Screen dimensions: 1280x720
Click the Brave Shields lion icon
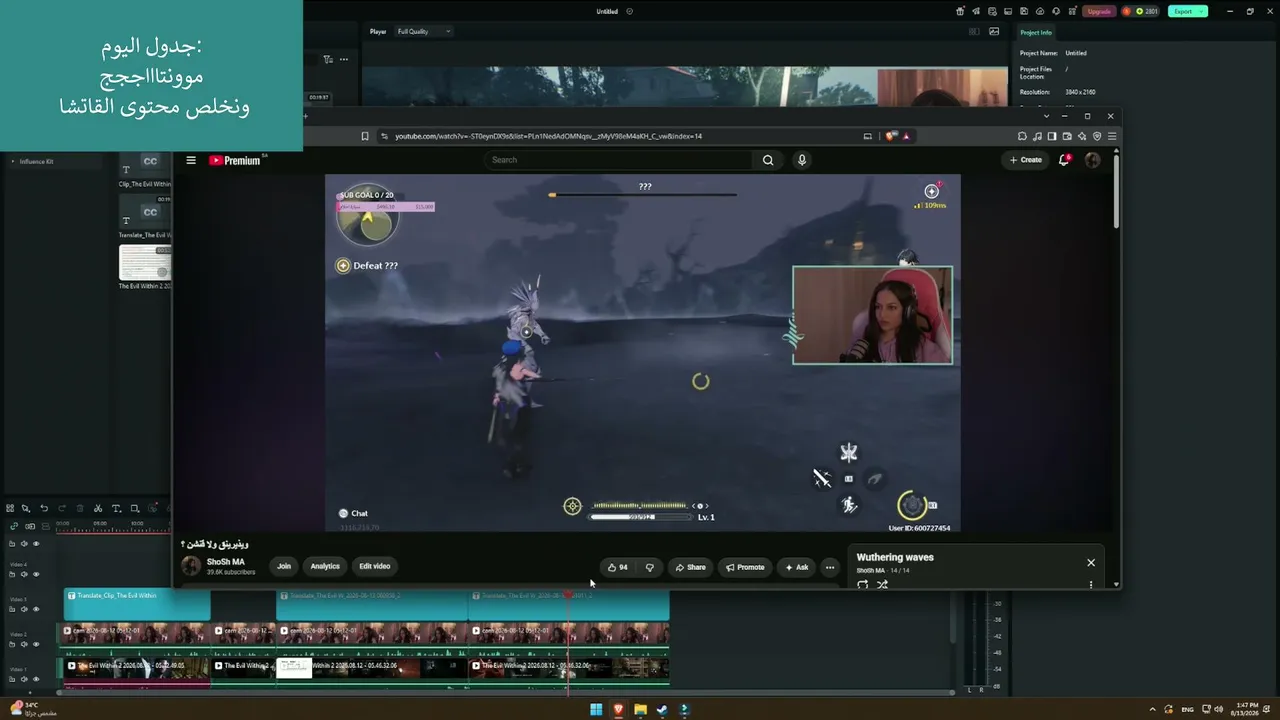tap(891, 136)
